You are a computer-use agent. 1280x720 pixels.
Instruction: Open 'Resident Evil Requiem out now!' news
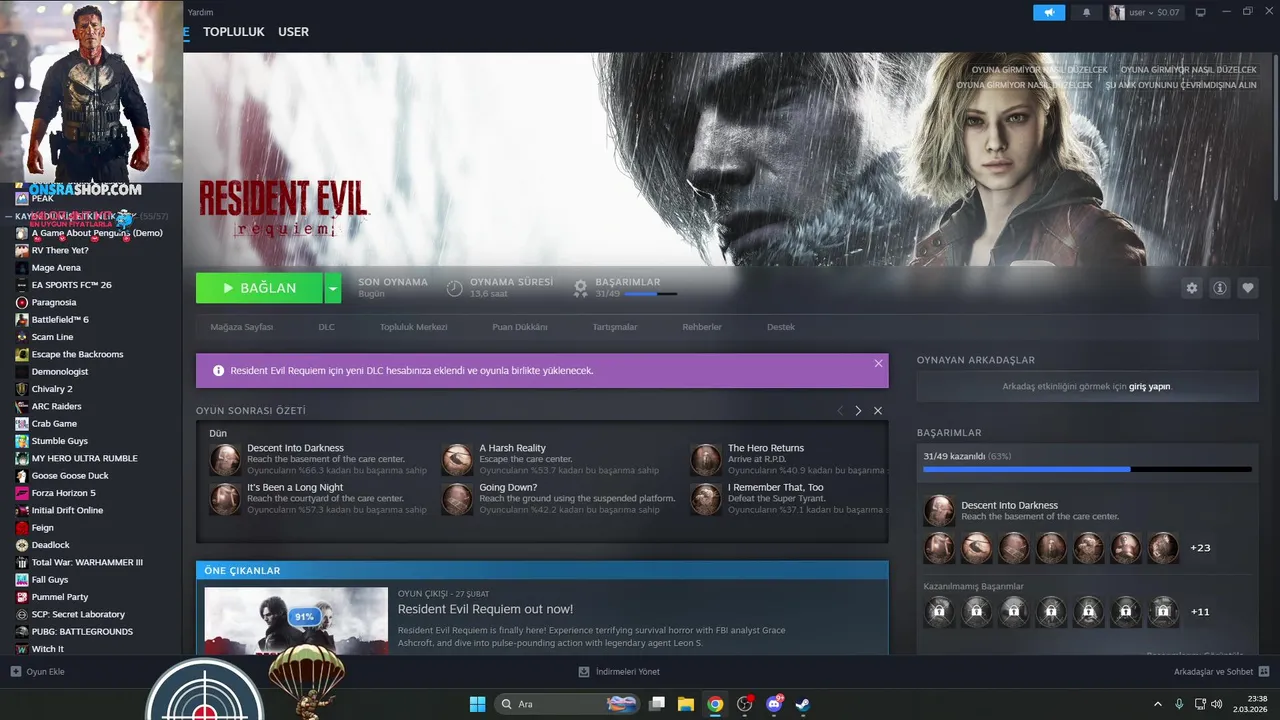[485, 609]
